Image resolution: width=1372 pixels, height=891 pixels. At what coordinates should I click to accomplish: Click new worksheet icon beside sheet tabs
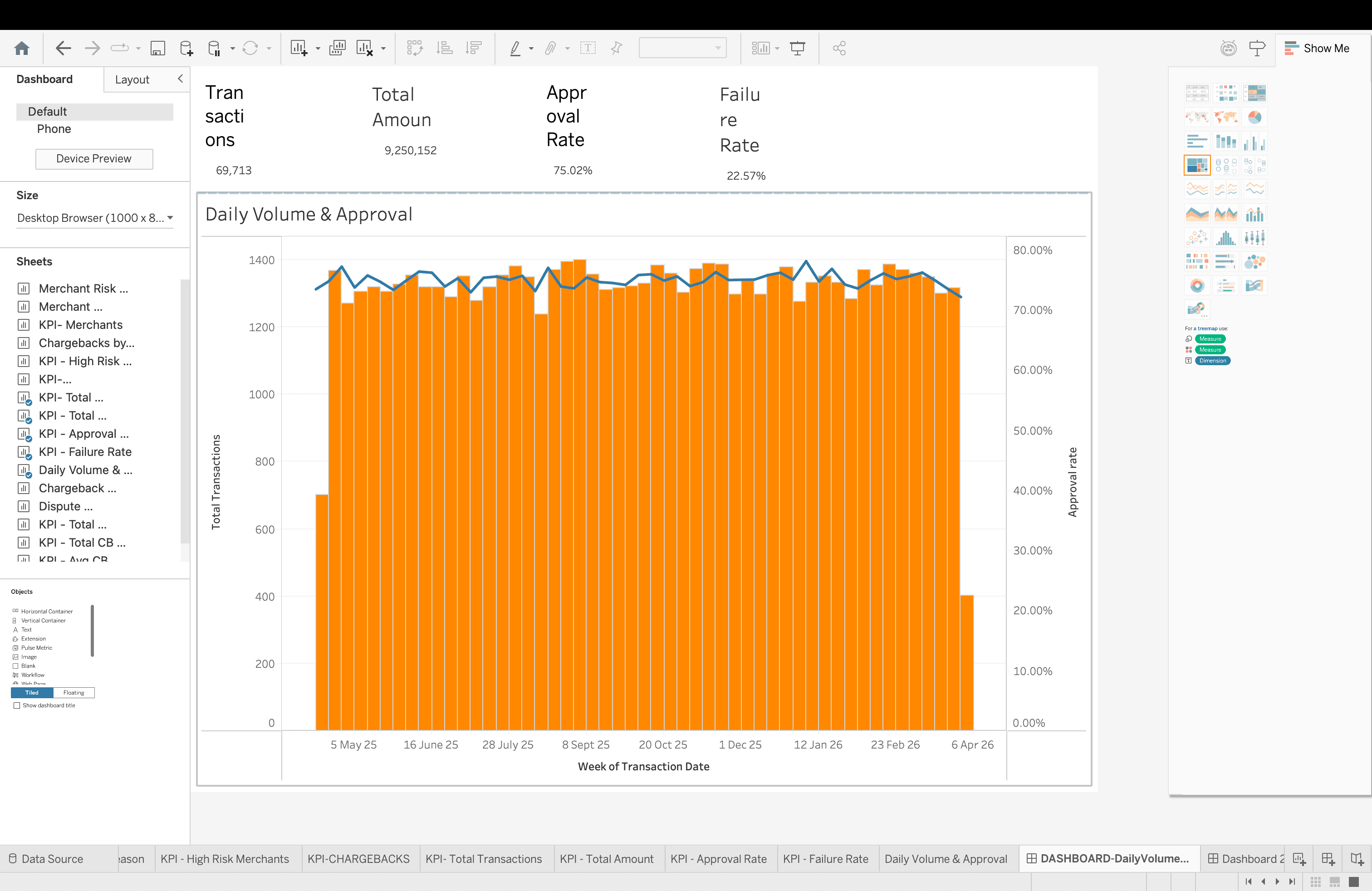point(1299,859)
